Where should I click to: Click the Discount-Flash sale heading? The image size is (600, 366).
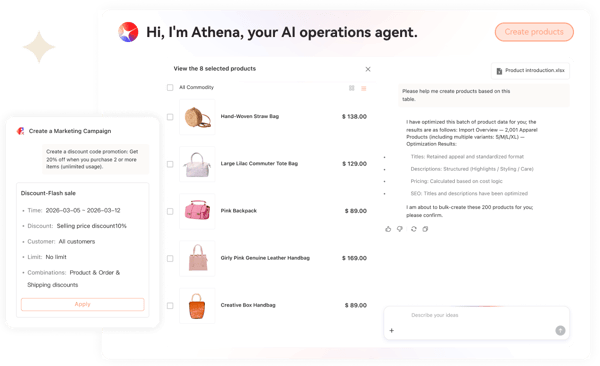[48, 193]
